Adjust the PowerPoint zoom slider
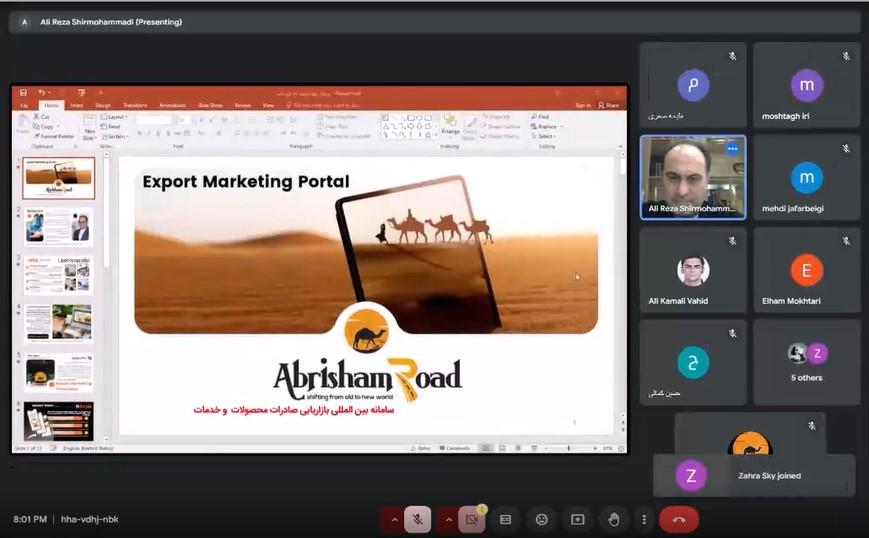 (568, 448)
